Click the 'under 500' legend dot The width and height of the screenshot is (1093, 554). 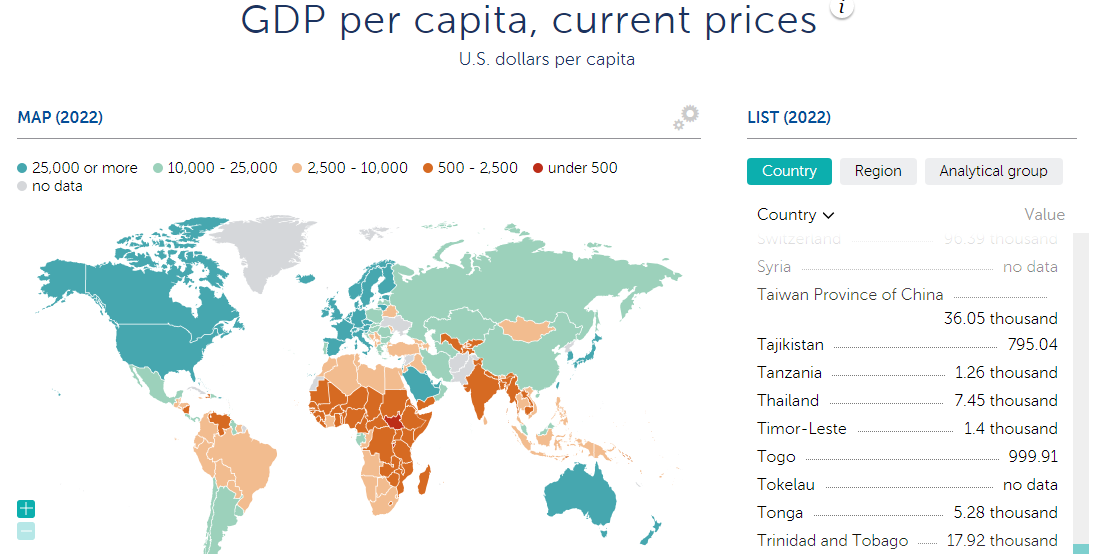538,169
